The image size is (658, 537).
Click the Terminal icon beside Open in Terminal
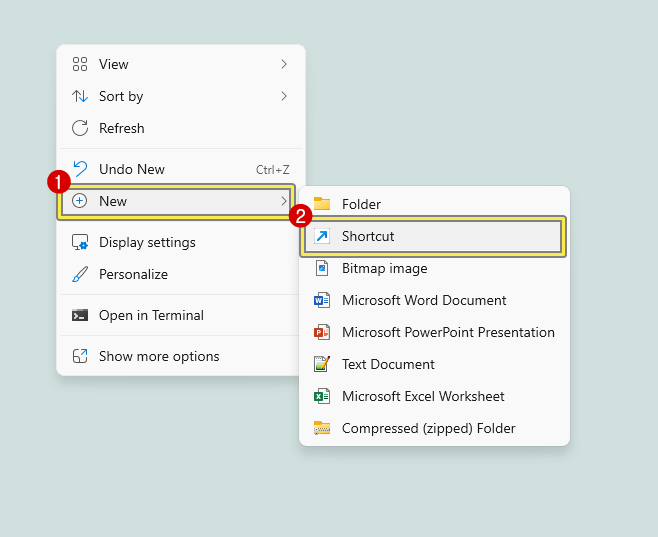[x=80, y=315]
